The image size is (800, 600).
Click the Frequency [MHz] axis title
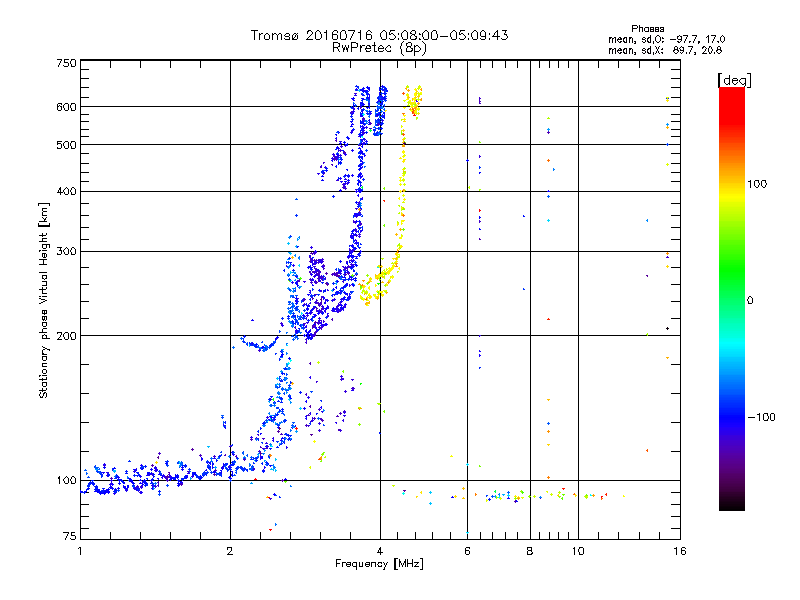(x=379, y=564)
